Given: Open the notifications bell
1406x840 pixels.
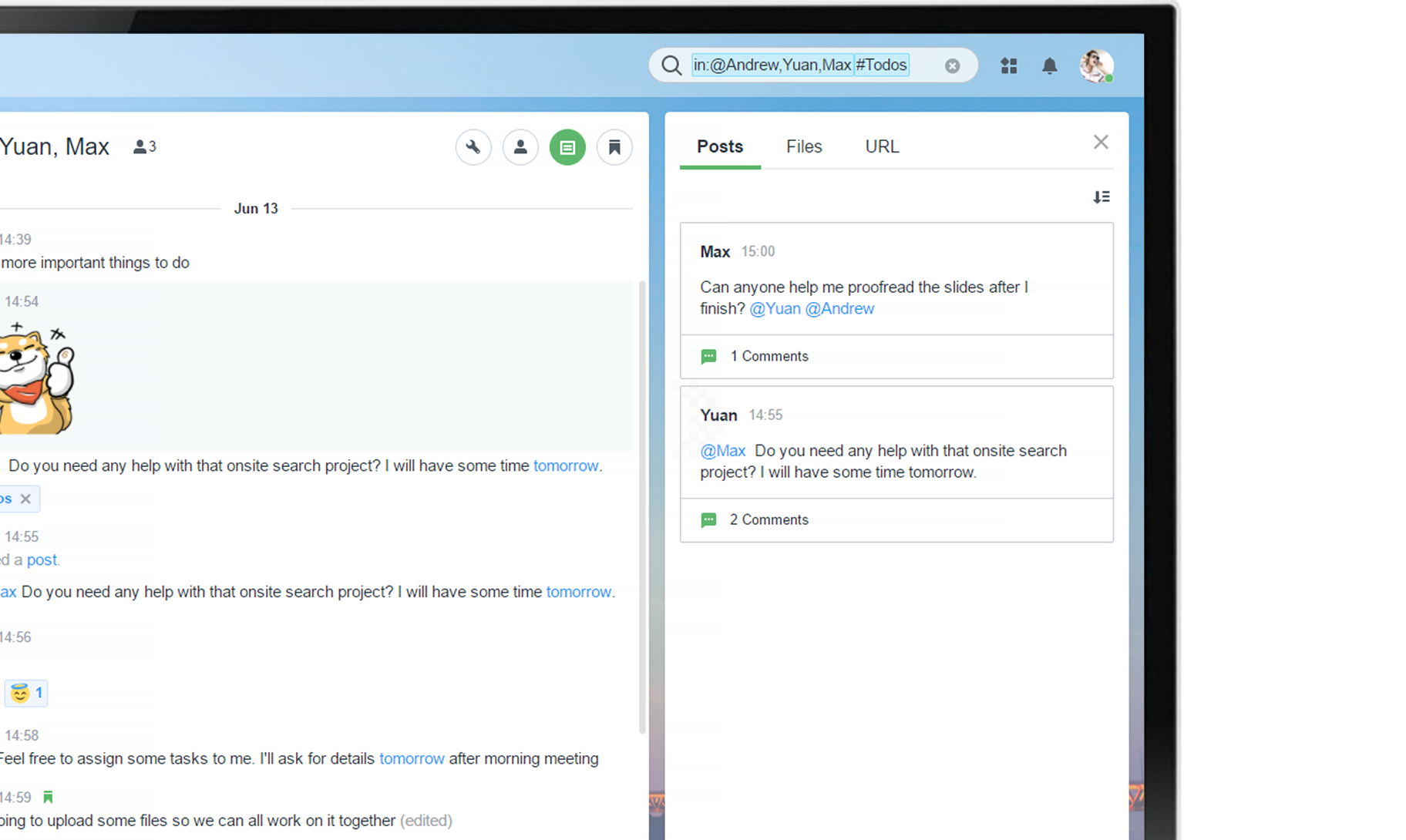Looking at the screenshot, I should [1049, 66].
